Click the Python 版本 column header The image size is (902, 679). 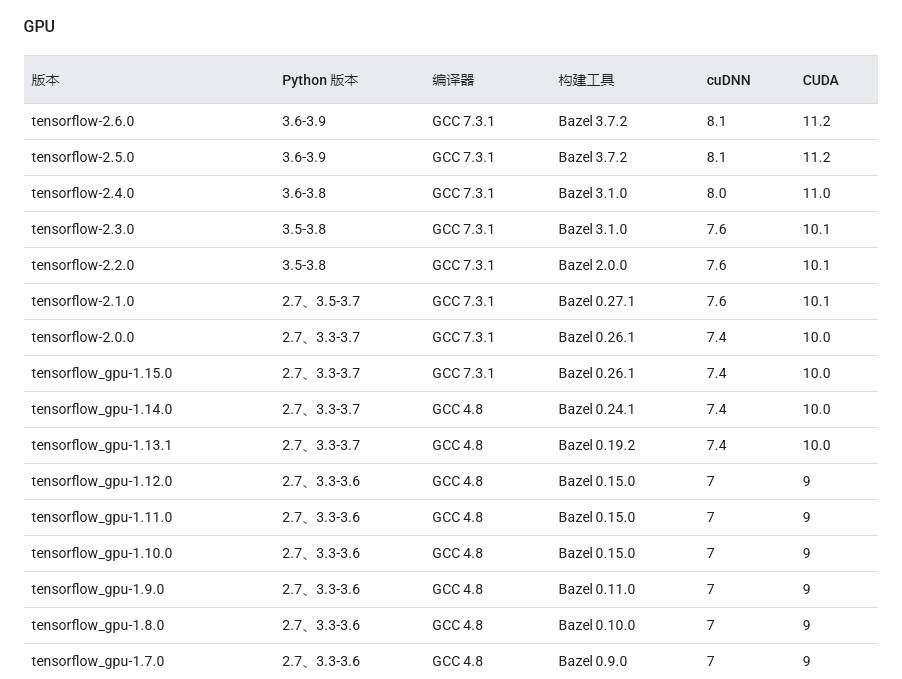coord(320,80)
